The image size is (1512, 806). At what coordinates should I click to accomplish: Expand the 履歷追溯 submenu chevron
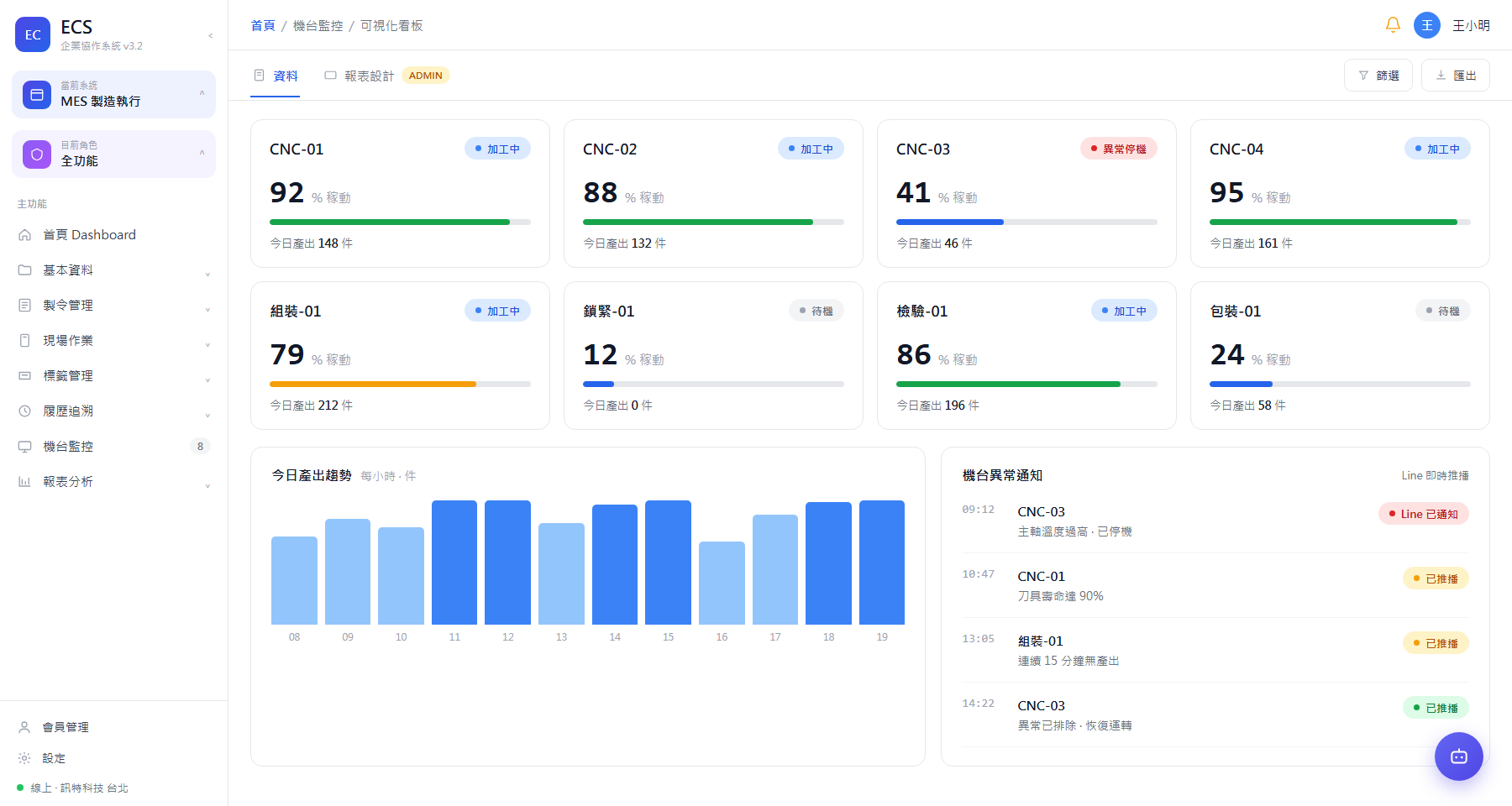[x=207, y=415]
